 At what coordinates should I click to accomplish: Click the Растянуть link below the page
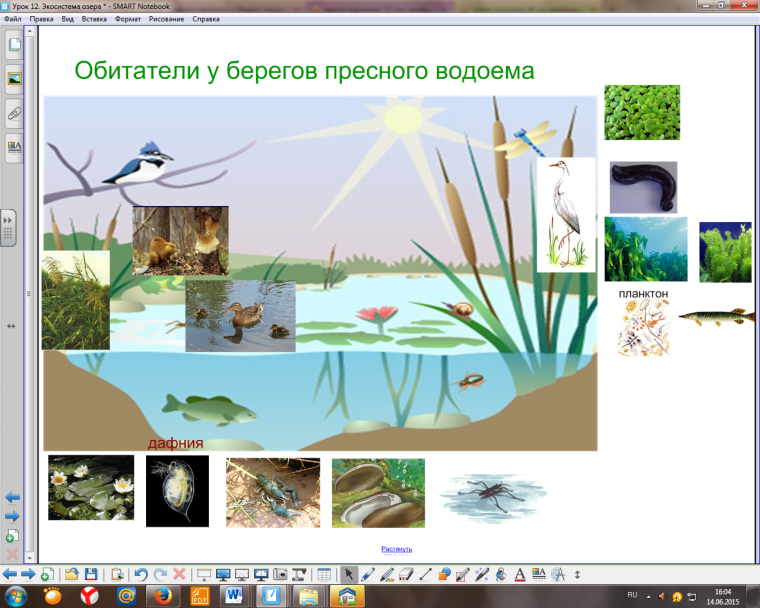tap(396, 549)
